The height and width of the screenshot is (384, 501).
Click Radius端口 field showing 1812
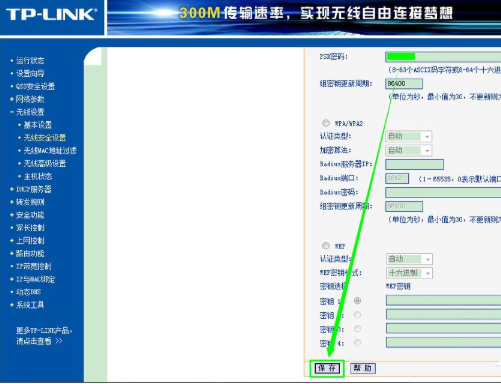(x=397, y=178)
